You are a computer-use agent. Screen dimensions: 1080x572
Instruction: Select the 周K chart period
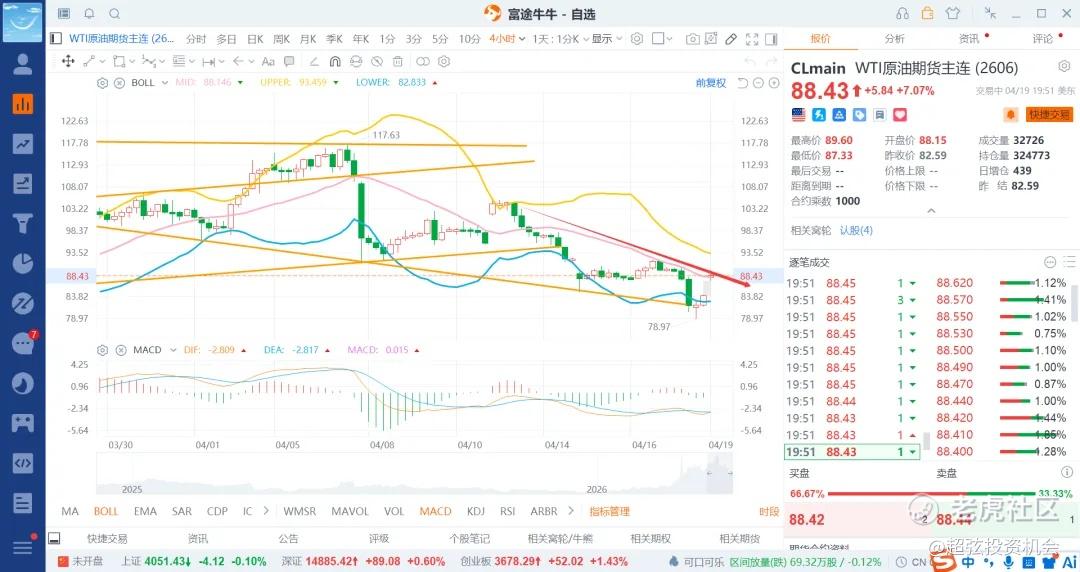click(x=281, y=39)
